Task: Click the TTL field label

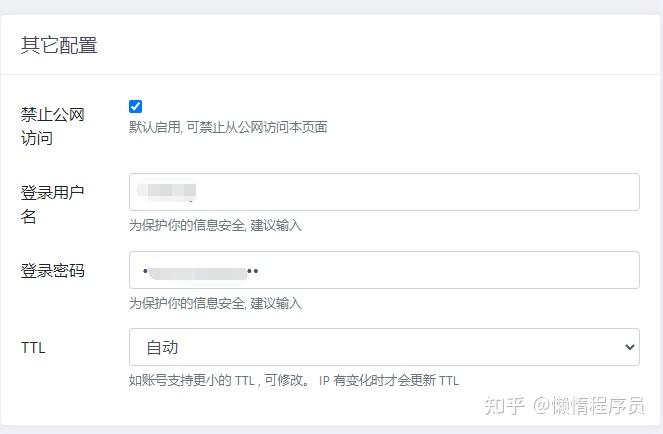Action: click(x=33, y=348)
